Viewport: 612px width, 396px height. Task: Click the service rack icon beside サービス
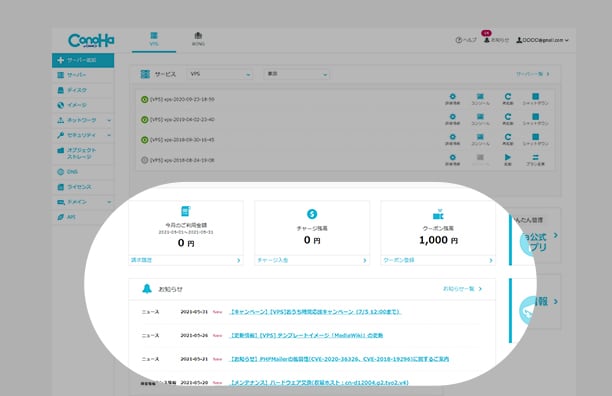point(145,74)
